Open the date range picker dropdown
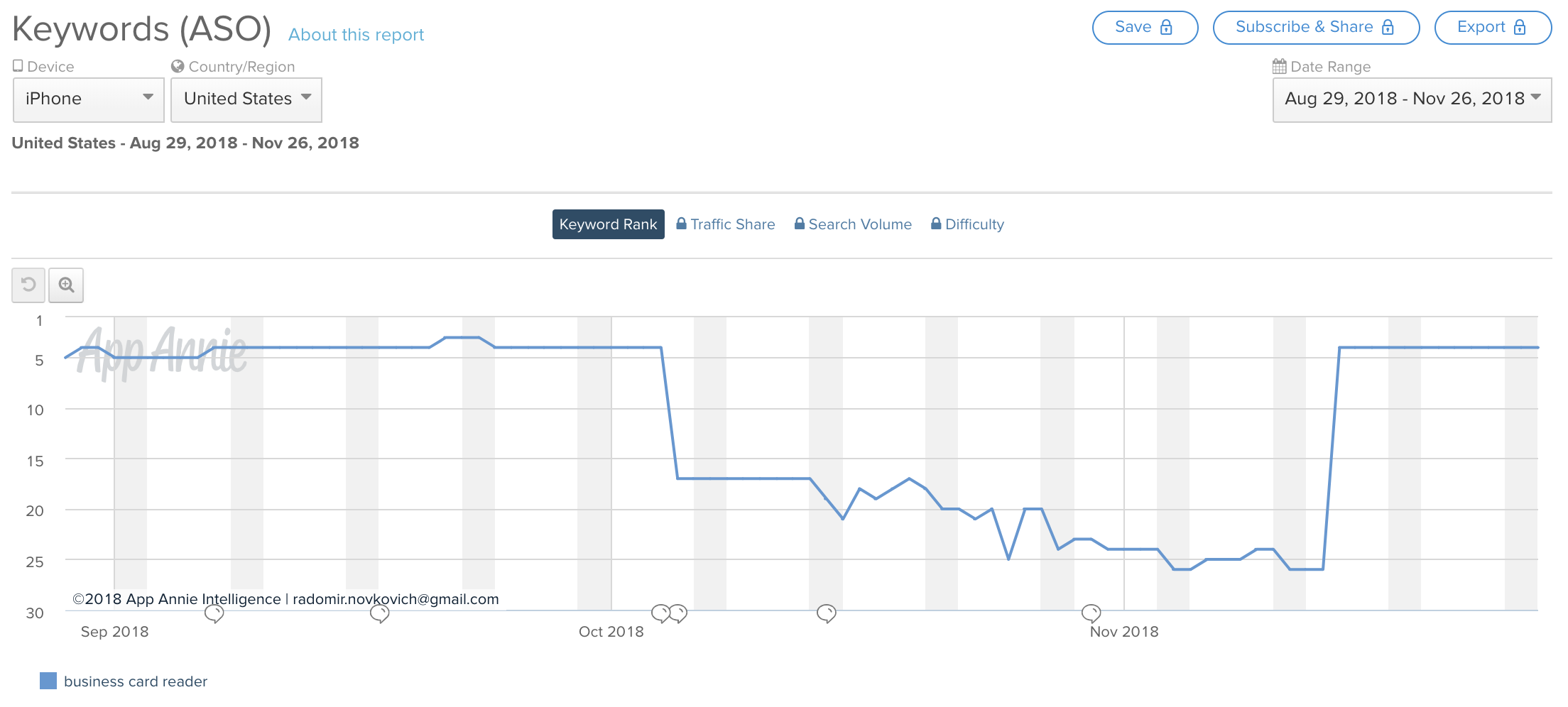 coord(1412,99)
